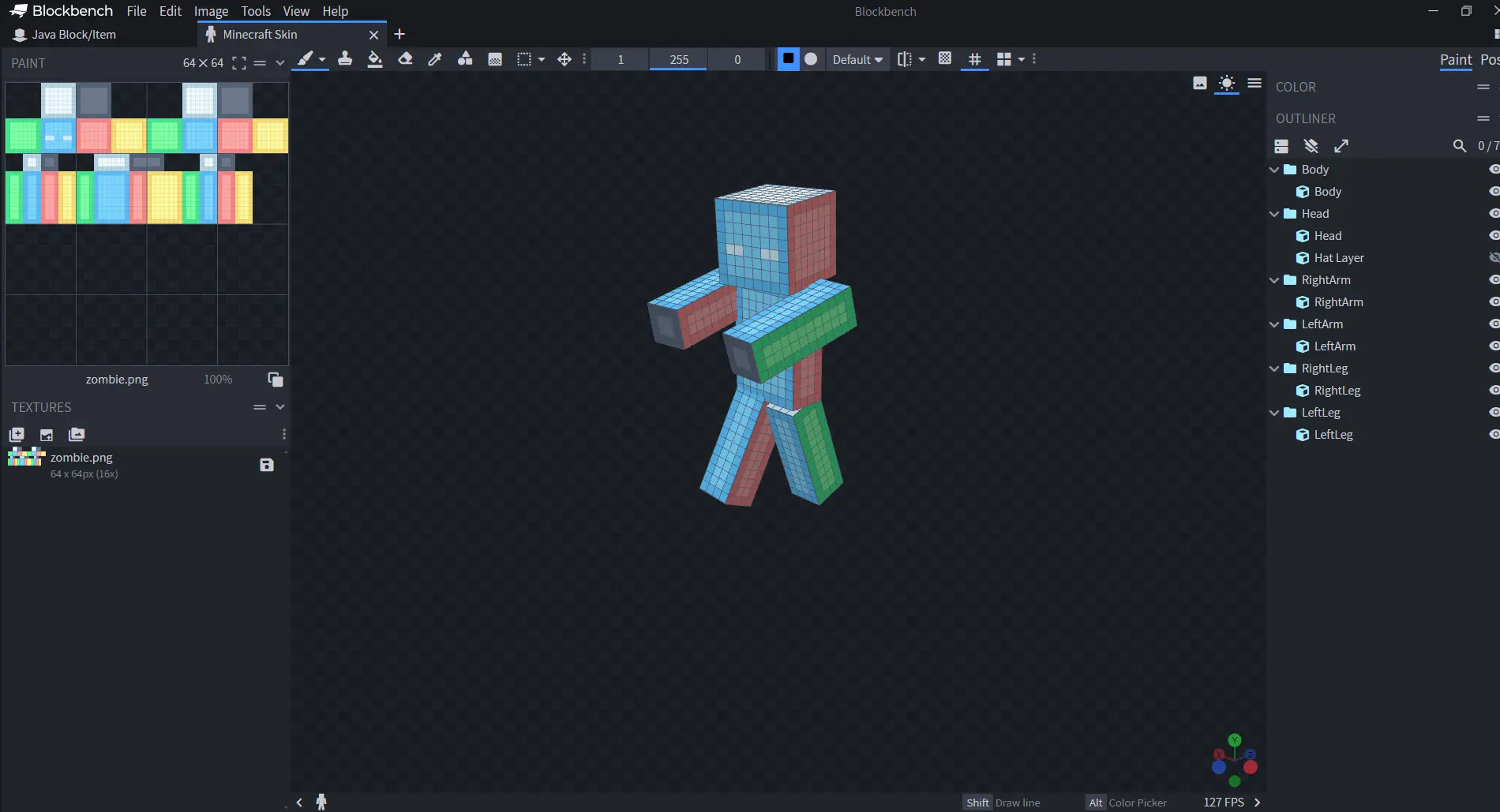
Task: Select the RightArm cube in outliner
Action: coord(1338,302)
